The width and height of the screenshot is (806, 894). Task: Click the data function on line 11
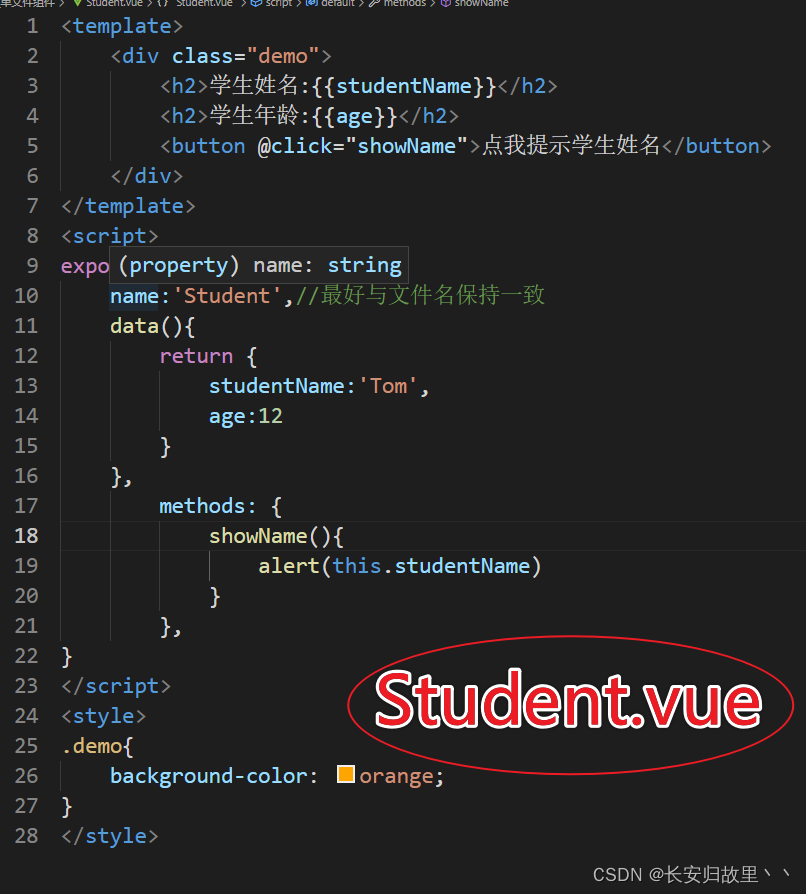point(135,326)
